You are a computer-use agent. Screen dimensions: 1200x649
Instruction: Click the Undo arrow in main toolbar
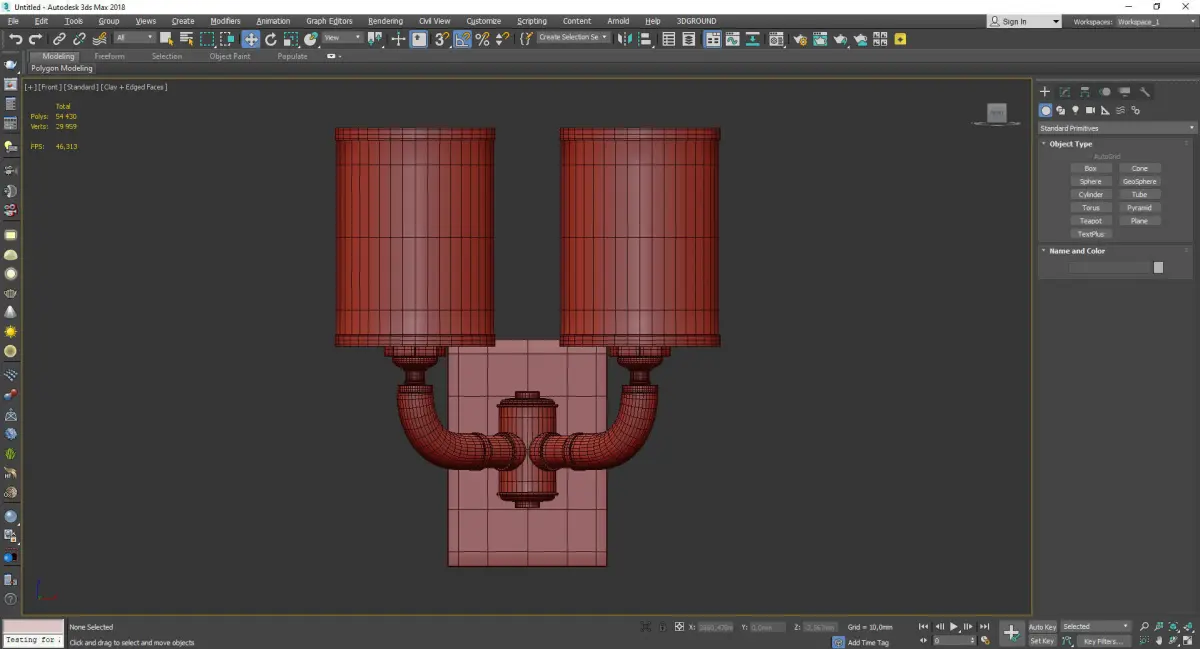pos(16,39)
